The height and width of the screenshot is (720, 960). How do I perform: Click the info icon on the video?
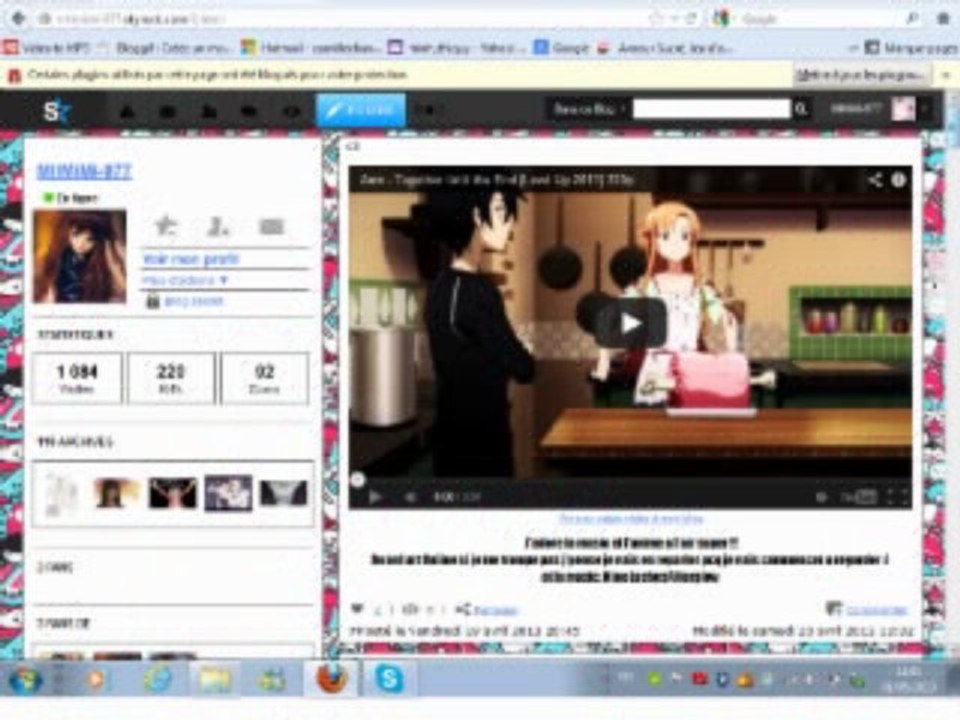pos(898,179)
